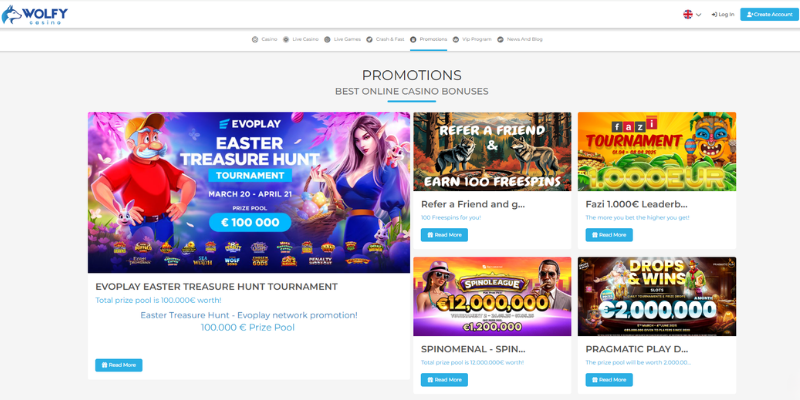Screen dimensions: 800x400
Task: Click the Live Games nav icon
Action: (327, 39)
